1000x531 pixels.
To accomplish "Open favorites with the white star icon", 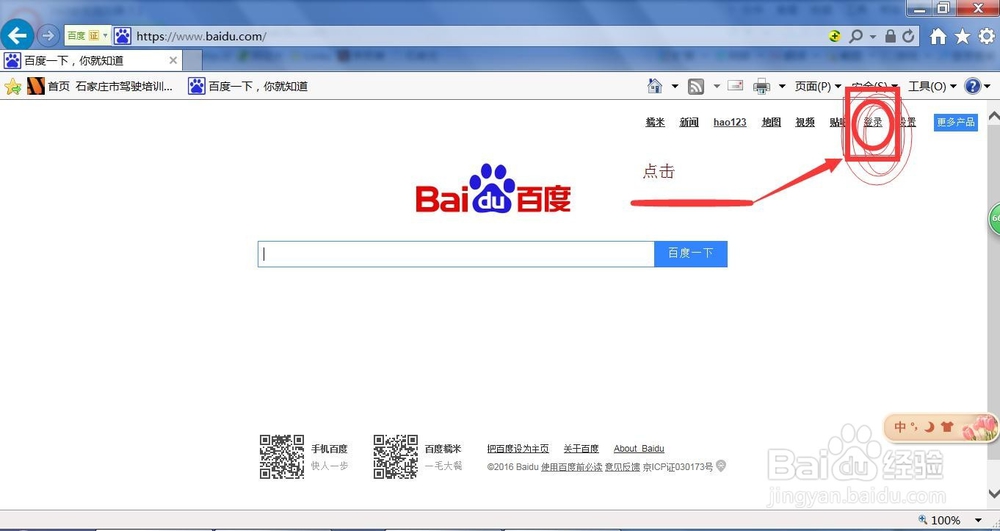I will (962, 36).
